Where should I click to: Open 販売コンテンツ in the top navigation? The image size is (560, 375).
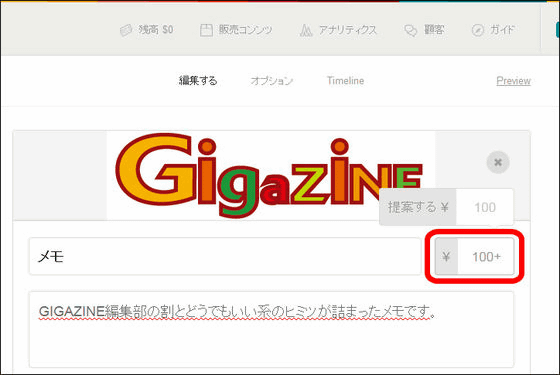click(x=236, y=30)
